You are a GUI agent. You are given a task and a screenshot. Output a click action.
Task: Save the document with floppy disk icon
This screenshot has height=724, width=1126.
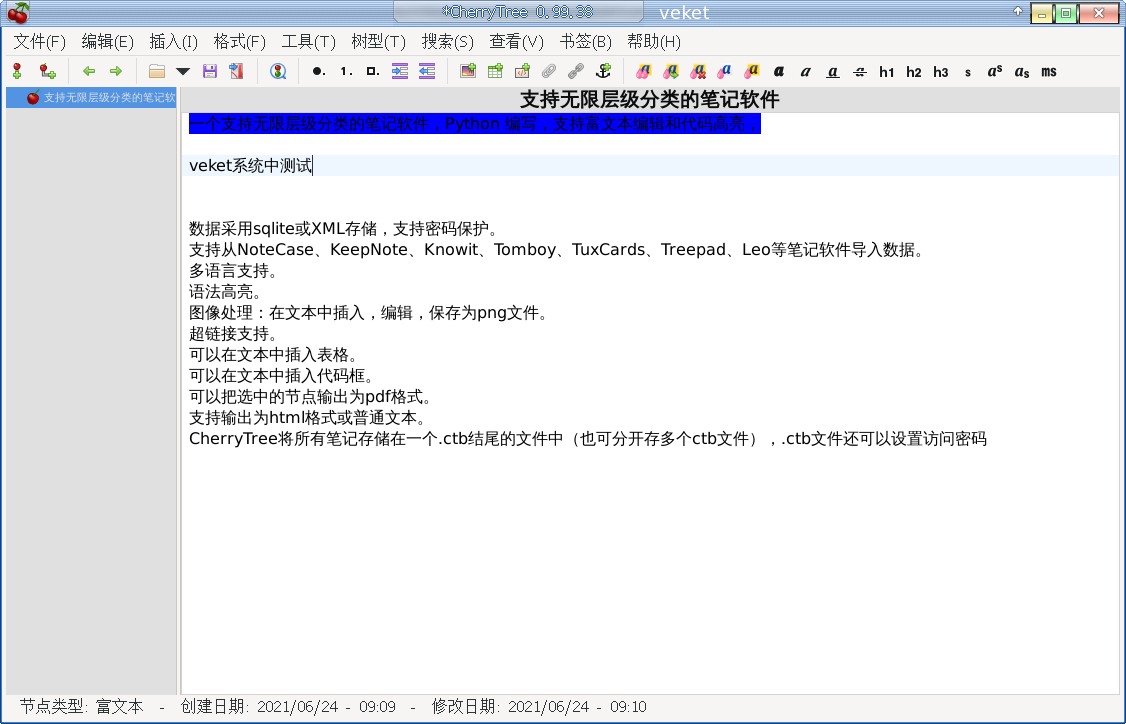click(x=210, y=71)
